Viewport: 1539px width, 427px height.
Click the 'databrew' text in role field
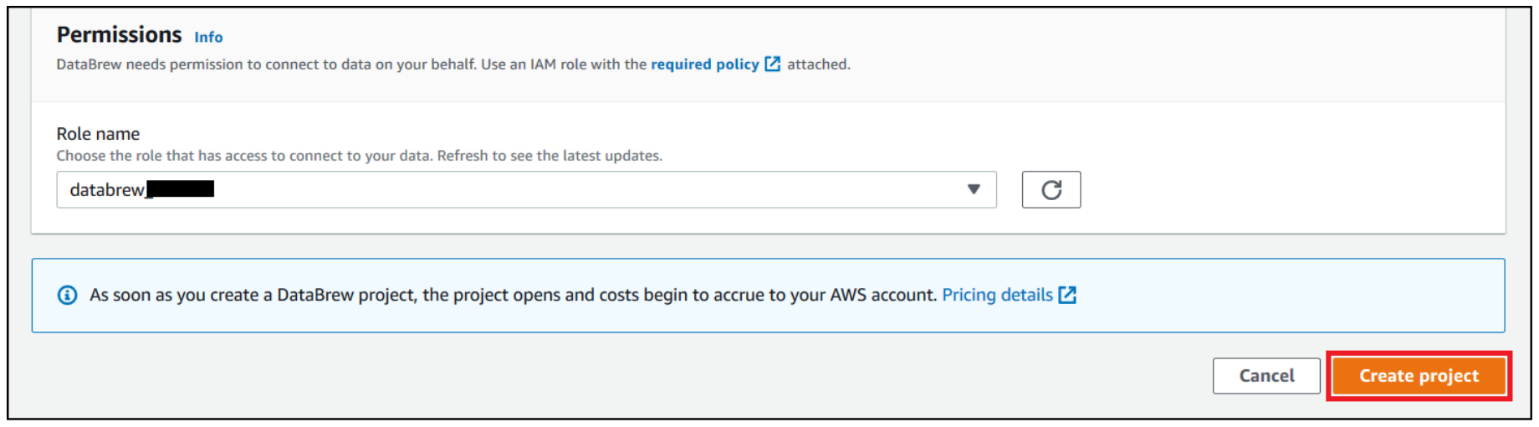(108, 190)
